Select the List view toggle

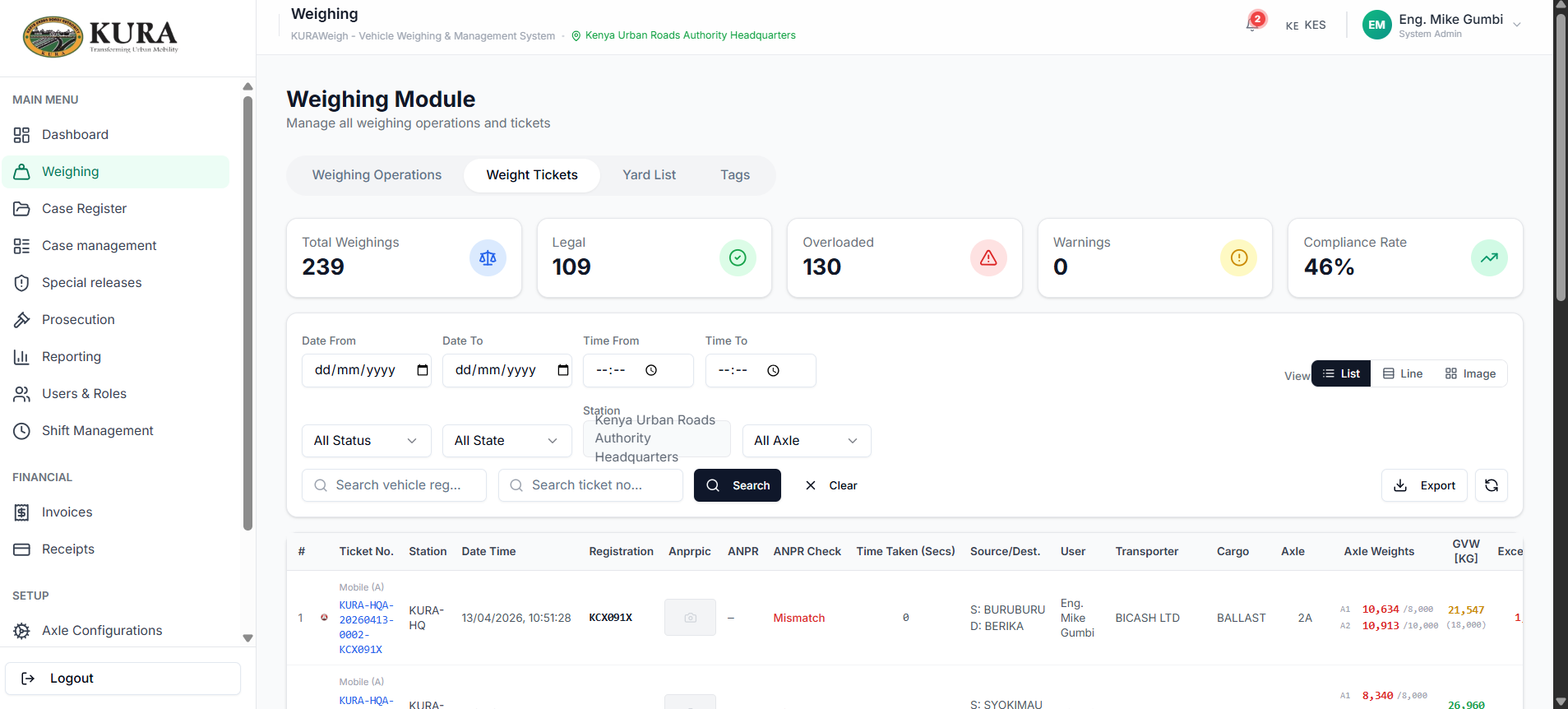click(x=1341, y=373)
